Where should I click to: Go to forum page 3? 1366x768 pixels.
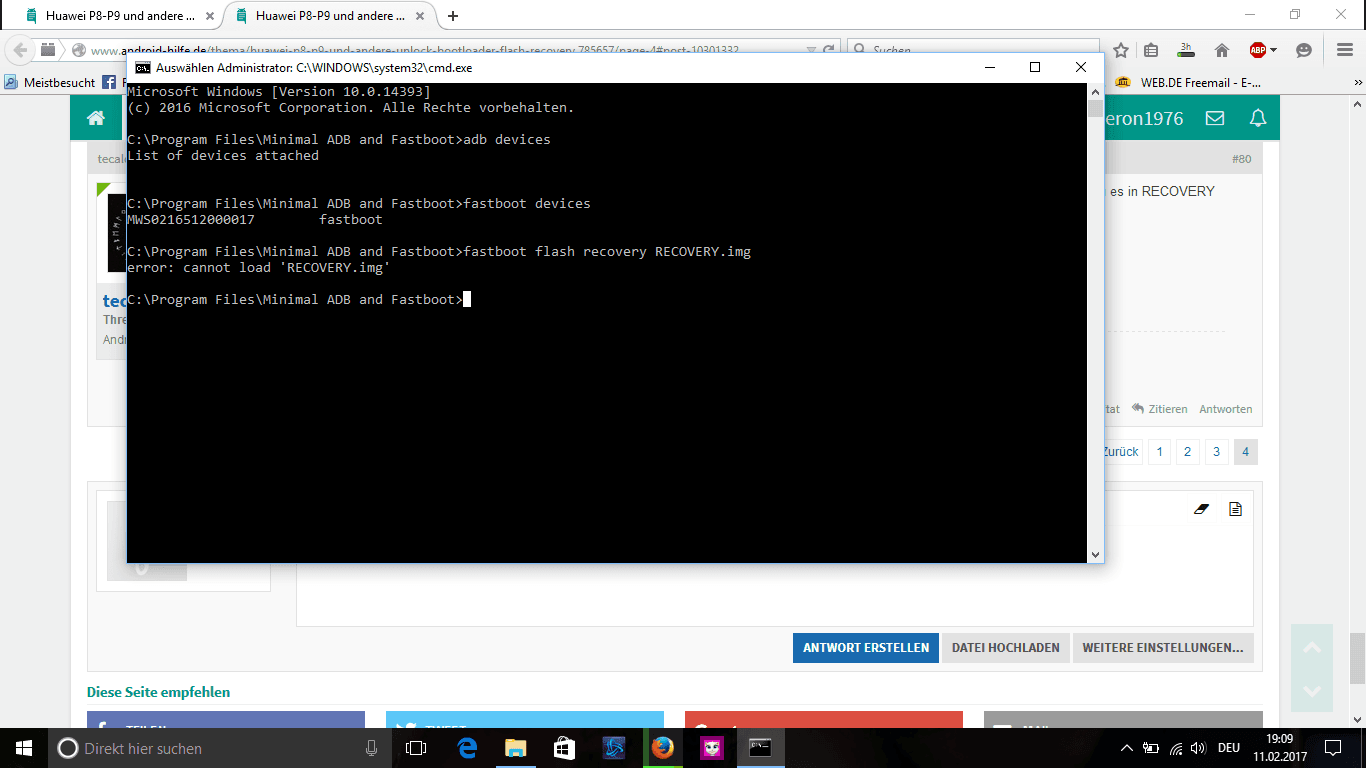1216,451
